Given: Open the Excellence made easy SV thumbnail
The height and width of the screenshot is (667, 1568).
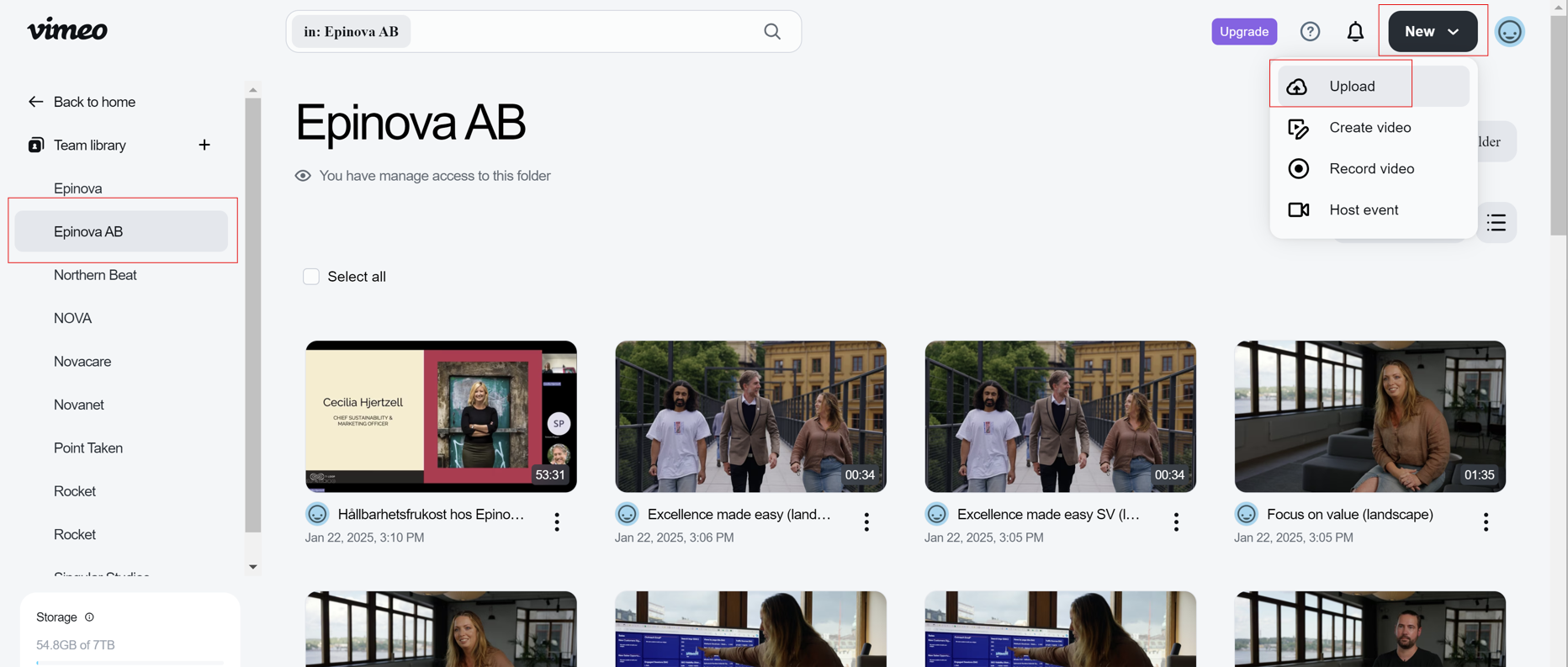Looking at the screenshot, I should click(x=1060, y=416).
